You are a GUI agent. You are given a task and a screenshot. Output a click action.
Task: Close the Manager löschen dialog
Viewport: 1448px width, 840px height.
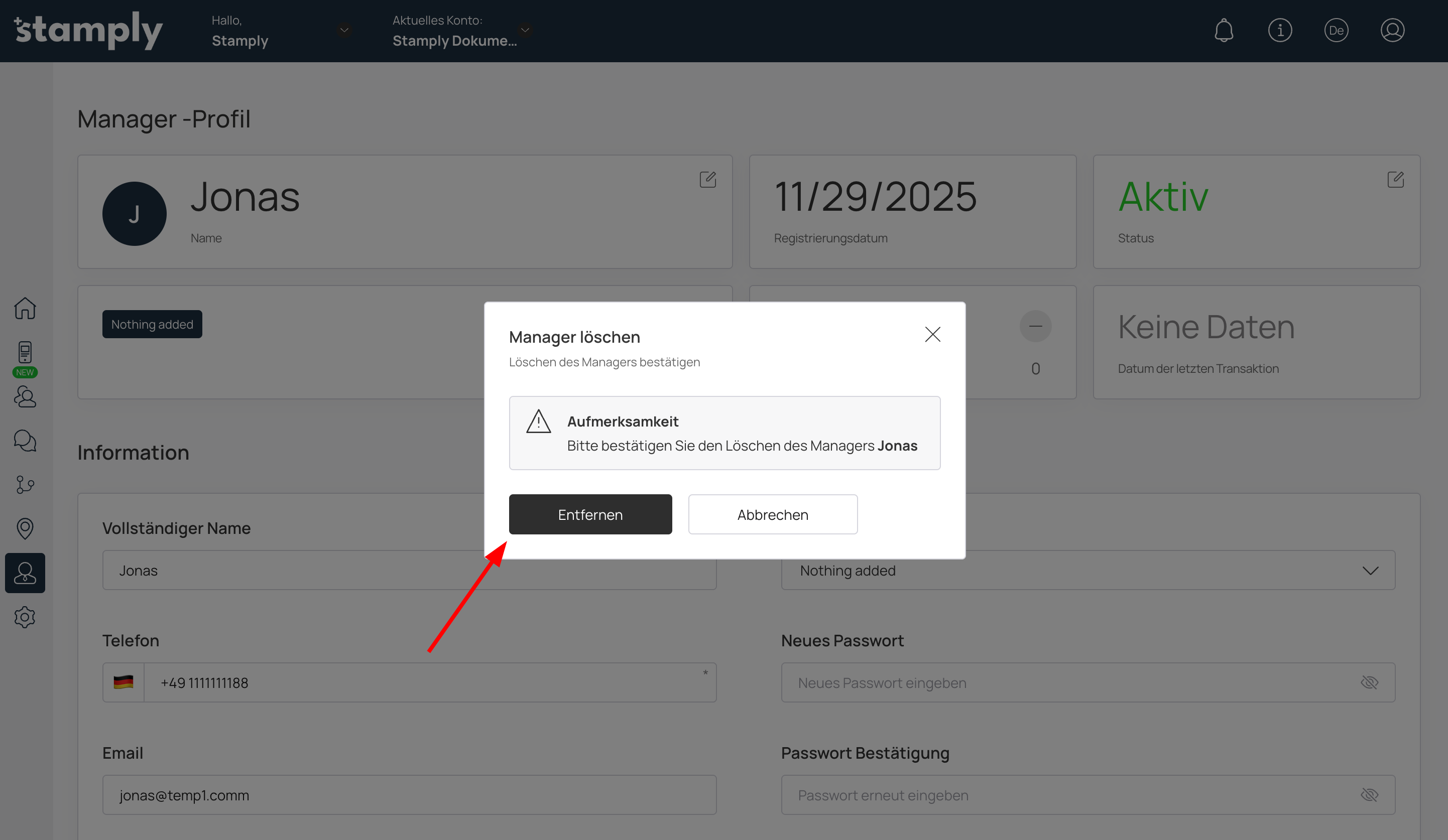click(x=932, y=335)
